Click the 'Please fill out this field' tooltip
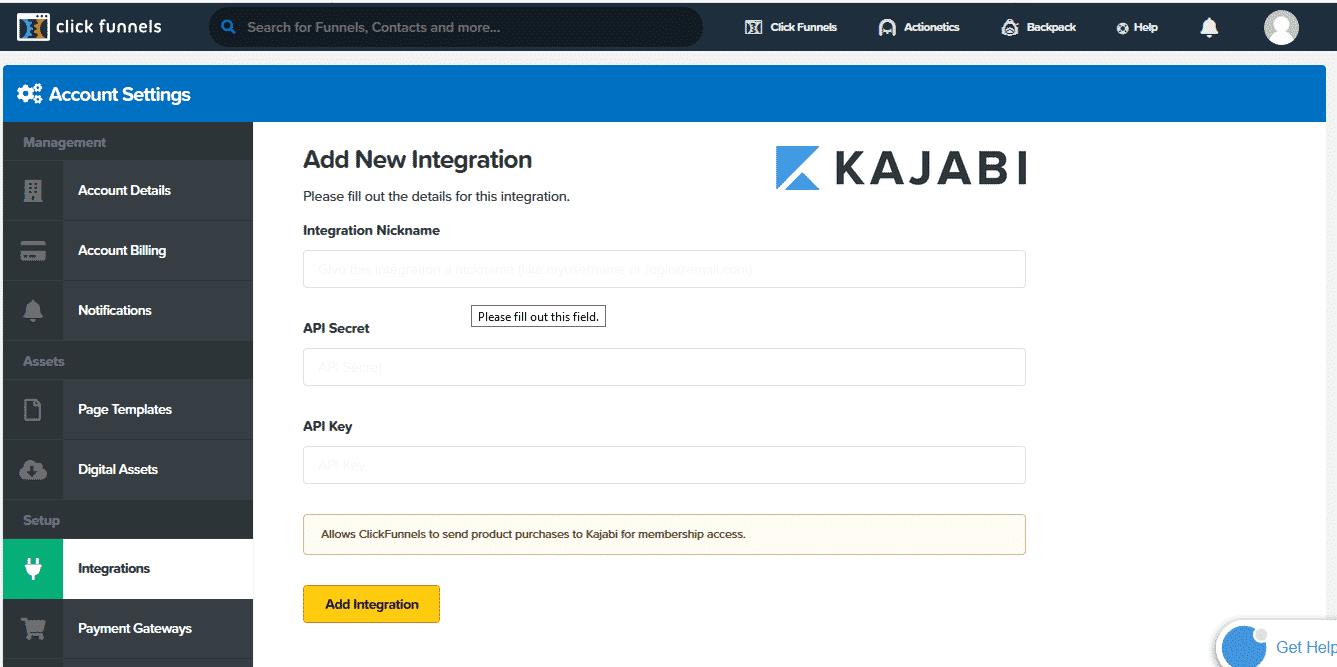Screen dimensions: 1337x667 coord(538,316)
